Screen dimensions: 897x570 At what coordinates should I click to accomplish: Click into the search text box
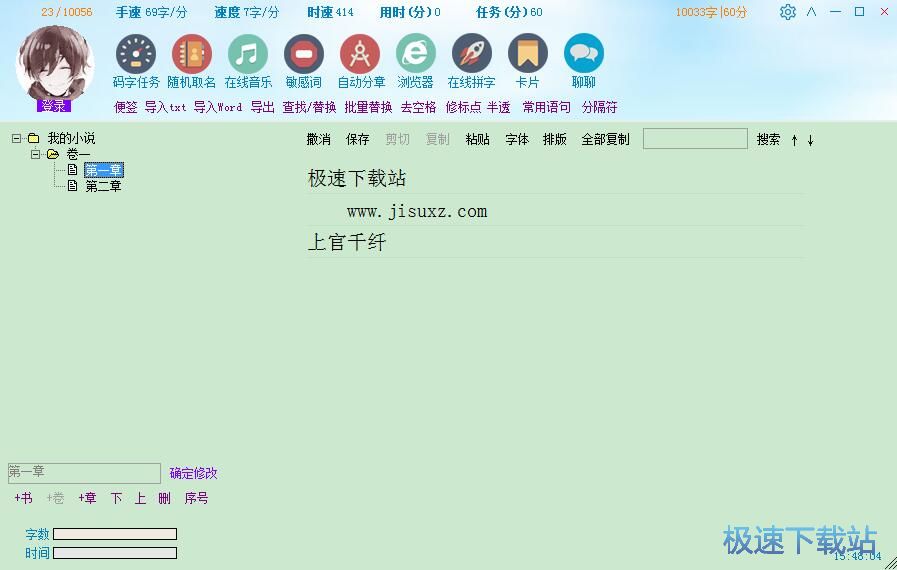coord(695,138)
